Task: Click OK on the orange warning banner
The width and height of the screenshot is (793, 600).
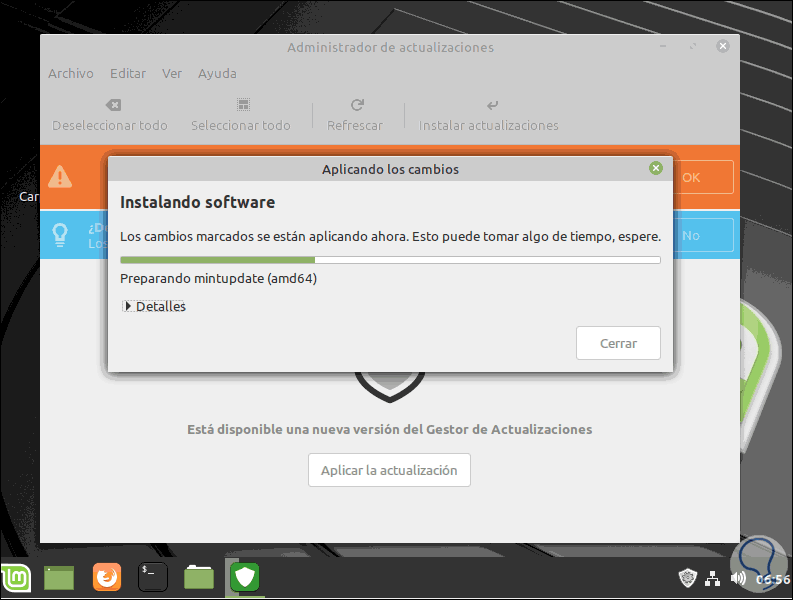Action: pos(703,177)
